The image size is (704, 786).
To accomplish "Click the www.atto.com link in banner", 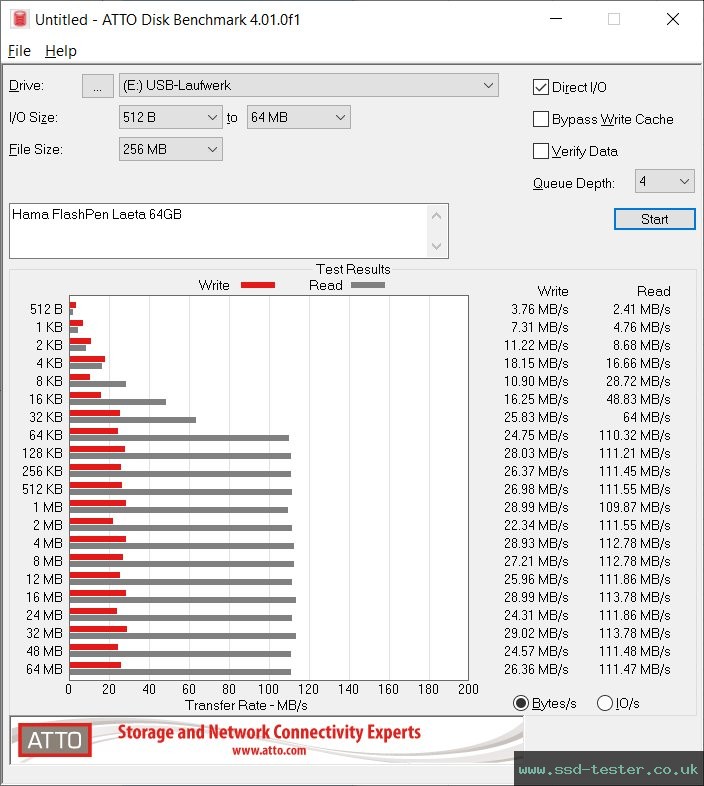I will pyautogui.click(x=269, y=750).
